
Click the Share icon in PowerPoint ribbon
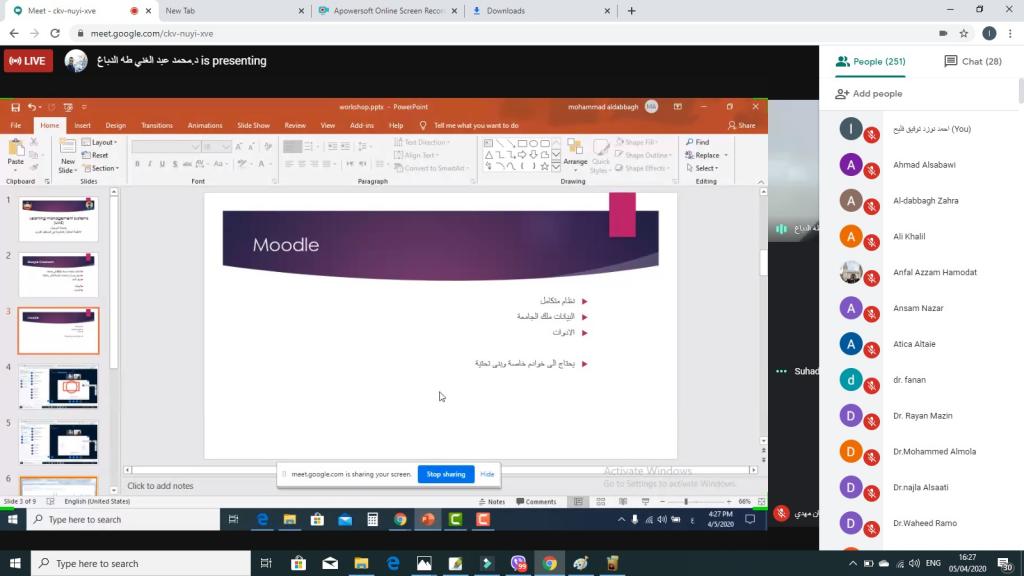[742, 125]
